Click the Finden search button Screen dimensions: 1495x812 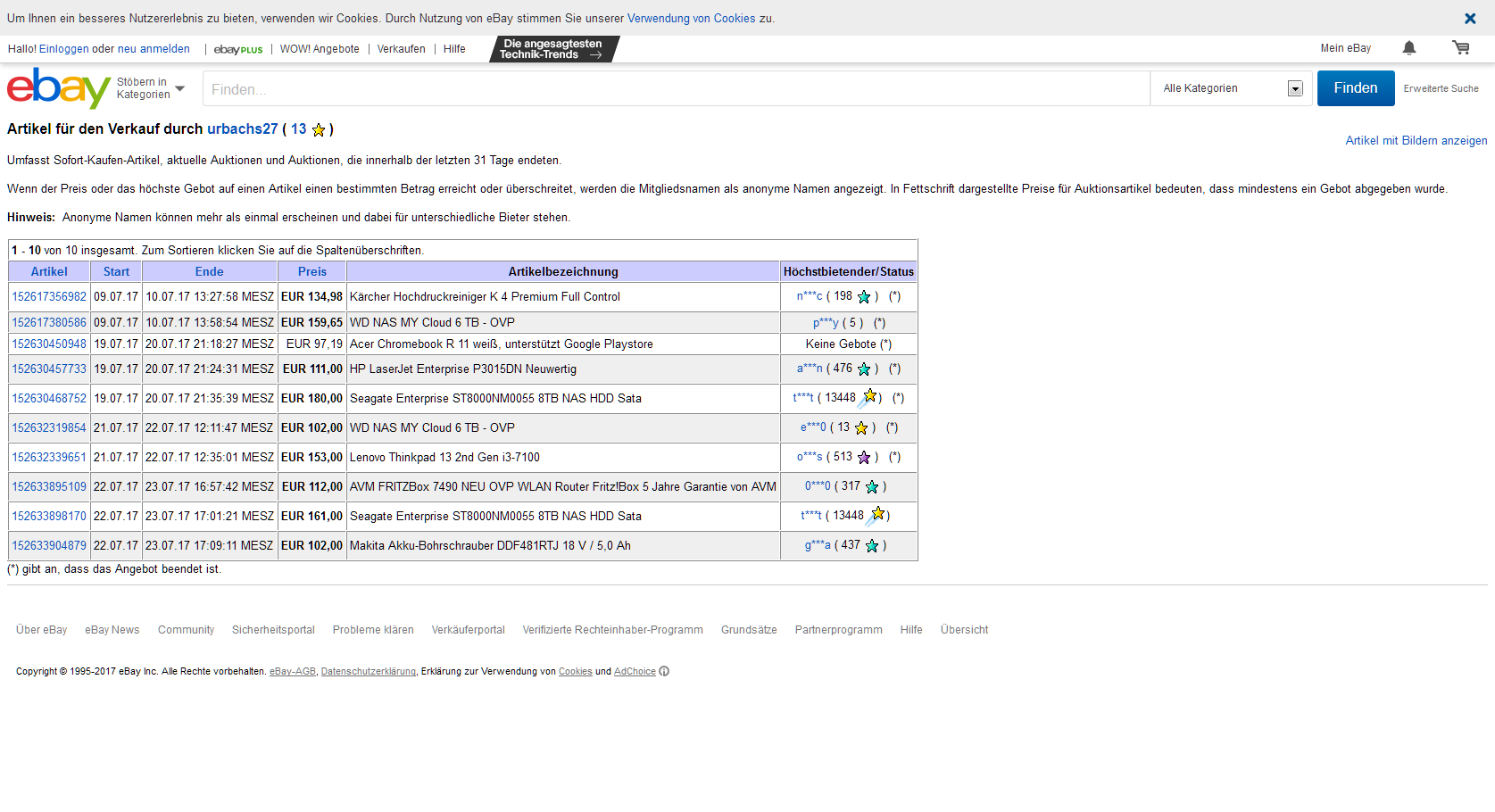1356,88
